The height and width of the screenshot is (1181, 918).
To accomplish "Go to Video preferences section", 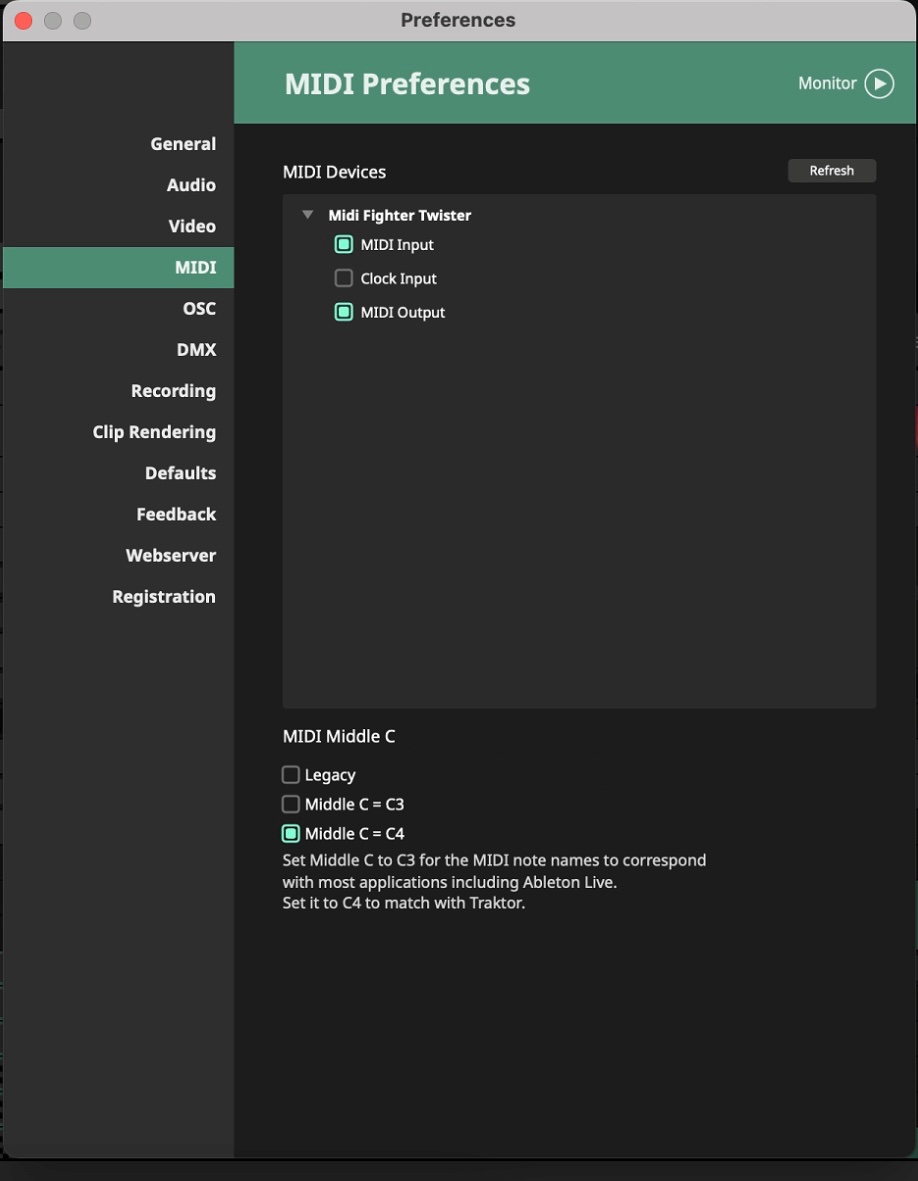I will (192, 226).
